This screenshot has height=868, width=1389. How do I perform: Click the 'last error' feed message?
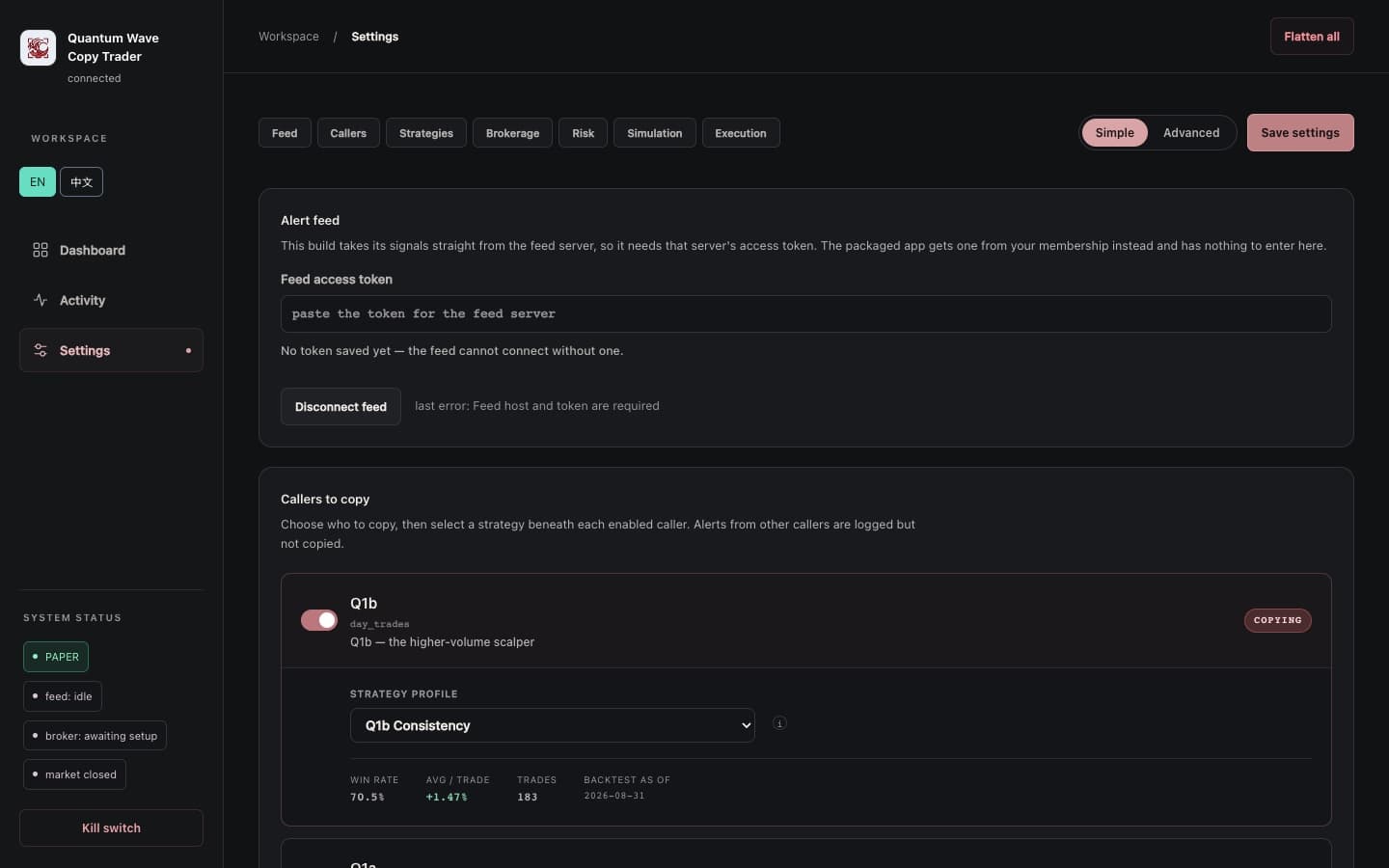click(537, 406)
